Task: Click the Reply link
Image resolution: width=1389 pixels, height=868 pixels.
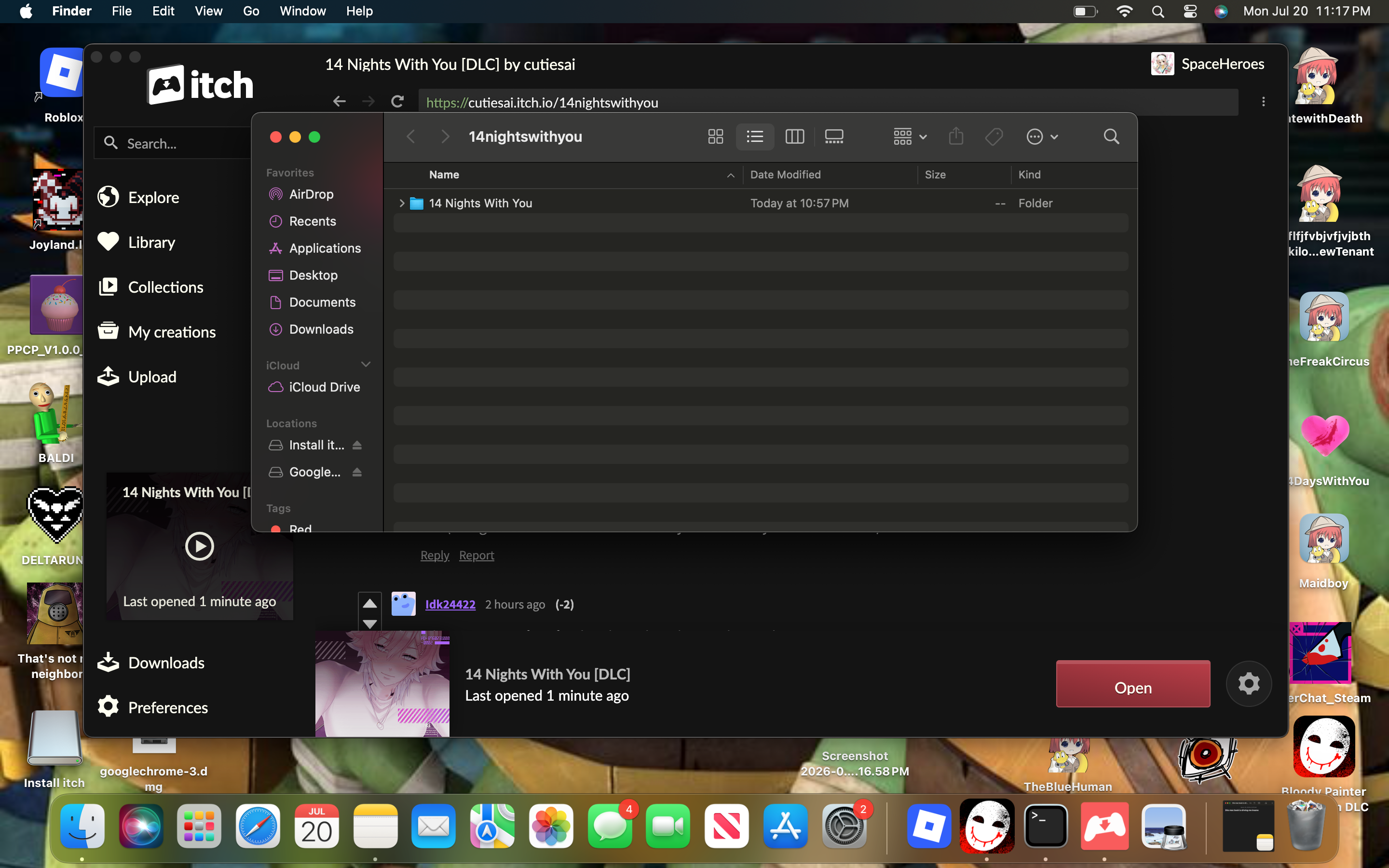Action: (435, 555)
